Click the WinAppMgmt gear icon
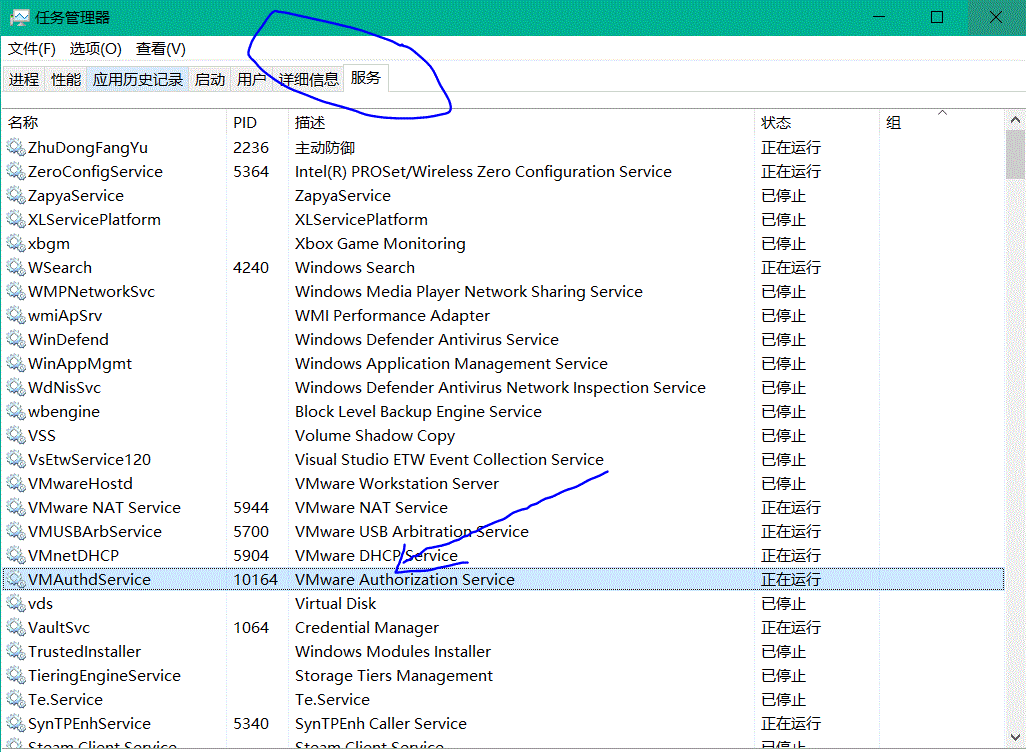This screenshot has width=1026, height=752. [x=16, y=363]
